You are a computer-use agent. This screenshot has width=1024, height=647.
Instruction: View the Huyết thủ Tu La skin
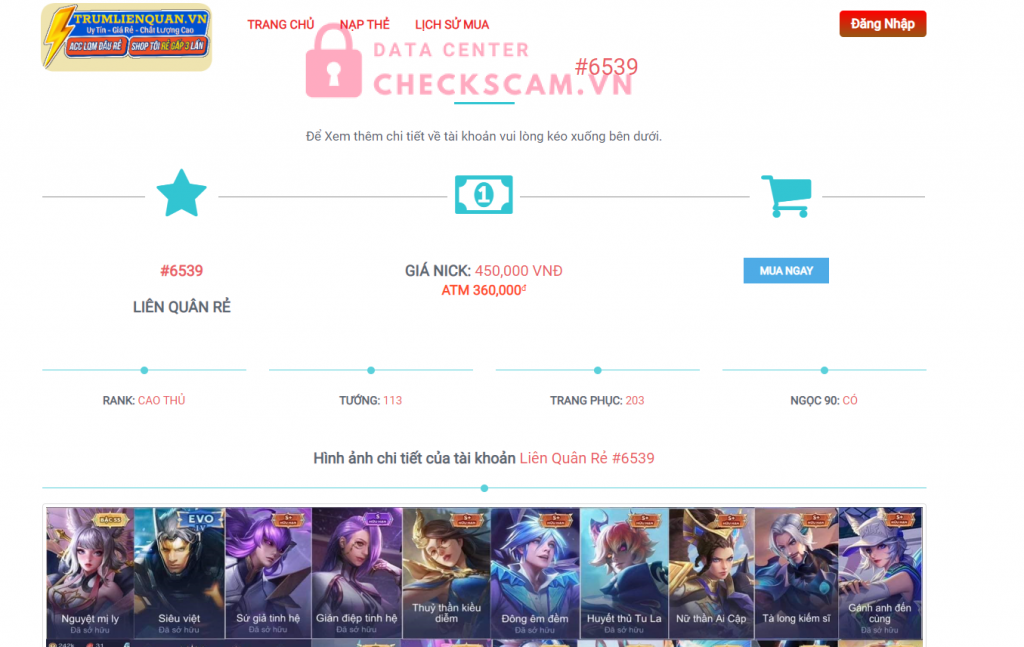[624, 573]
